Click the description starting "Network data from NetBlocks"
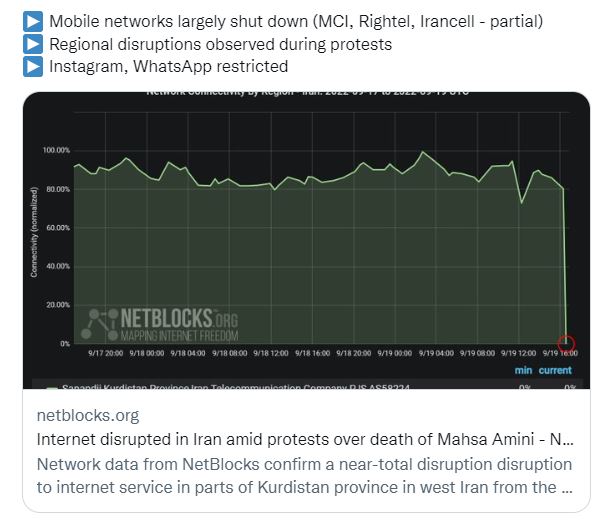Viewport: 608px width, 522px height. coord(305,476)
